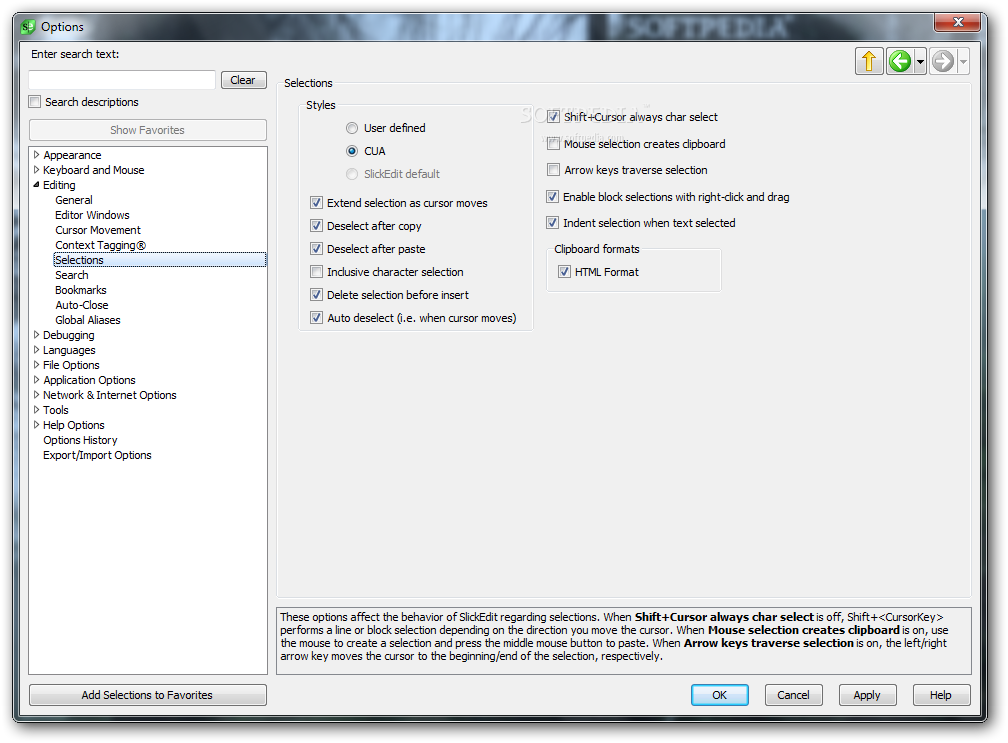1008x743 pixels.
Task: Click the Clear button
Action: (x=244, y=80)
